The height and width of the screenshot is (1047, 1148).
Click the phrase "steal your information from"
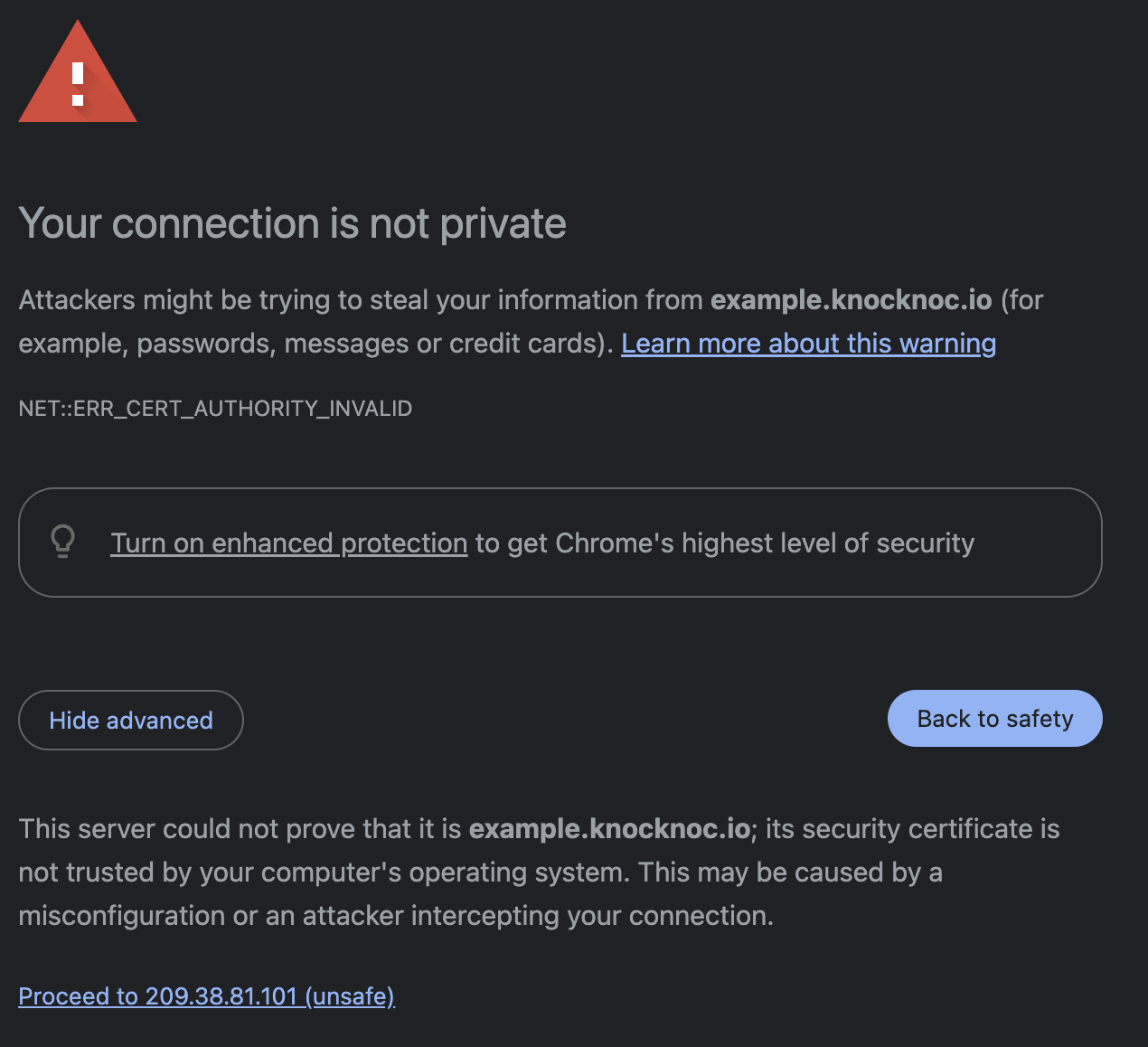[536, 300]
